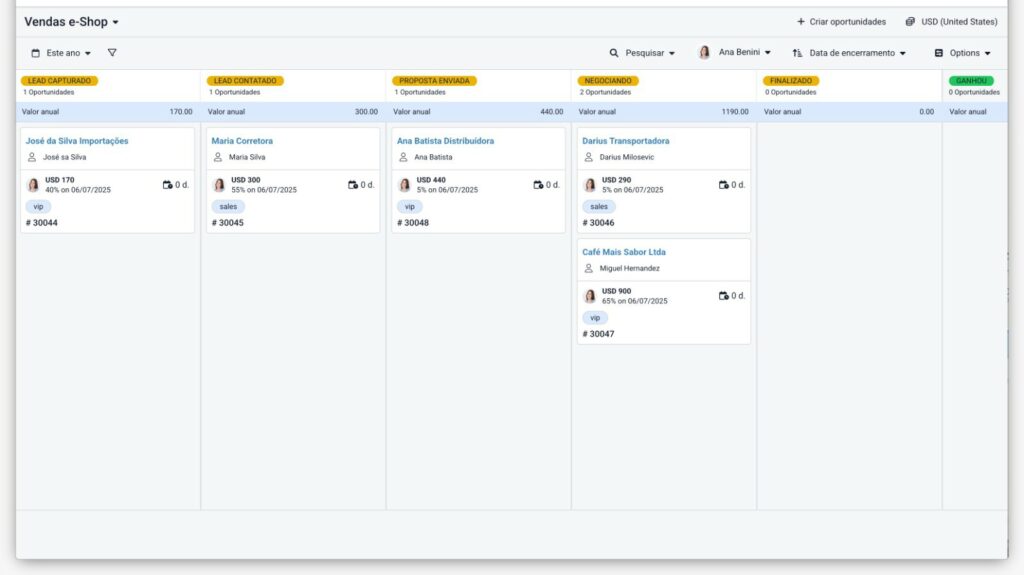Click calendar days icon on card #30048
1024x575 pixels.
pyautogui.click(x=539, y=185)
